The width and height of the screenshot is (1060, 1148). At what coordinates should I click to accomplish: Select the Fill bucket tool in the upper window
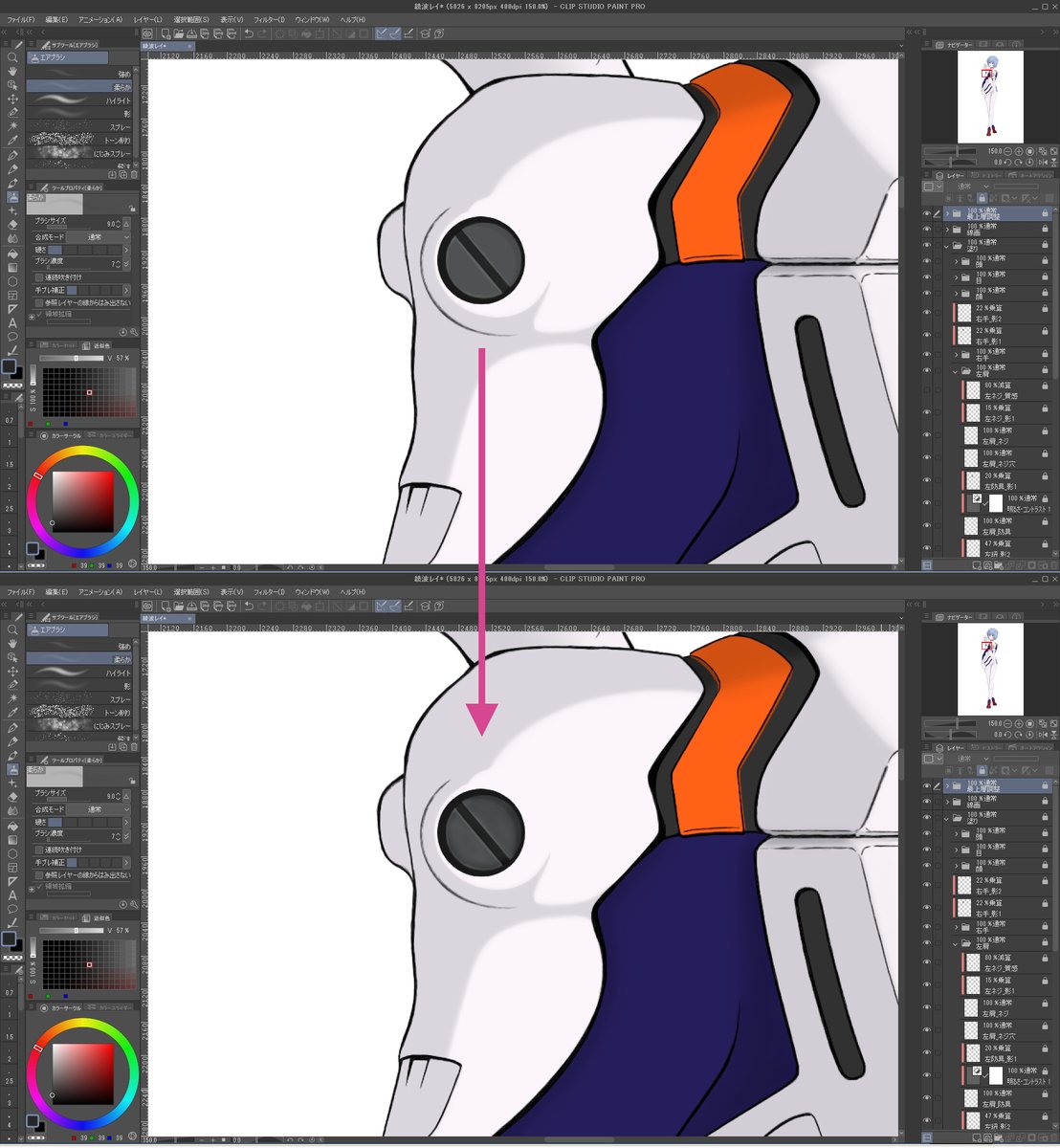pyautogui.click(x=12, y=254)
